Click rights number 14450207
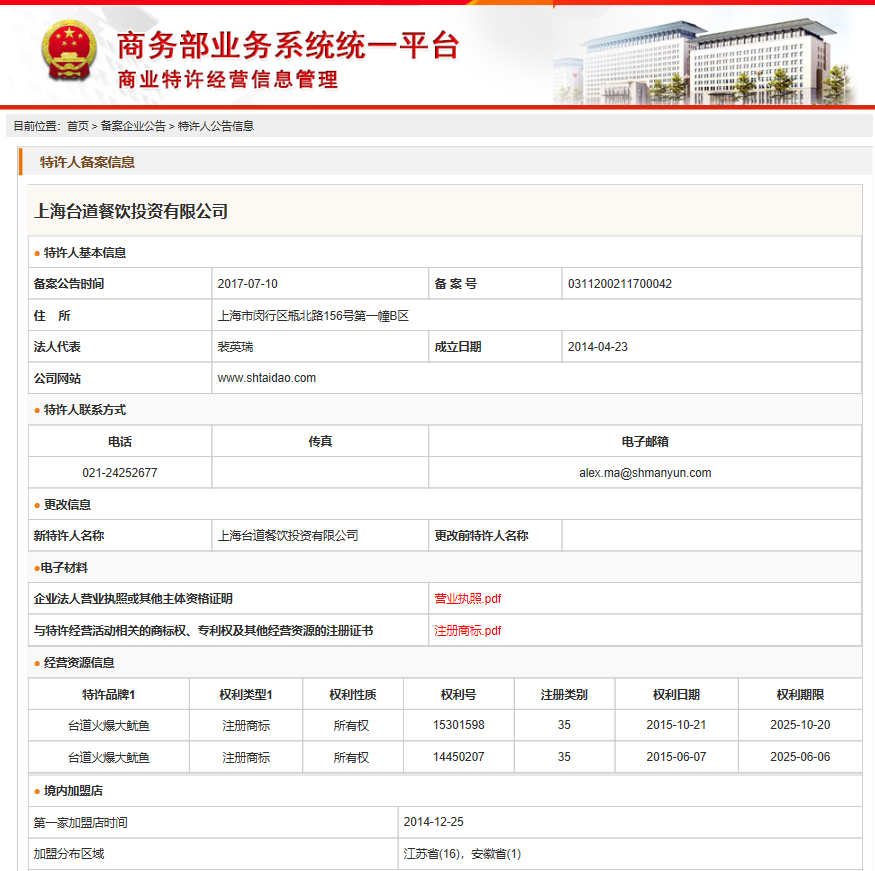The image size is (875, 871). pyautogui.click(x=459, y=757)
